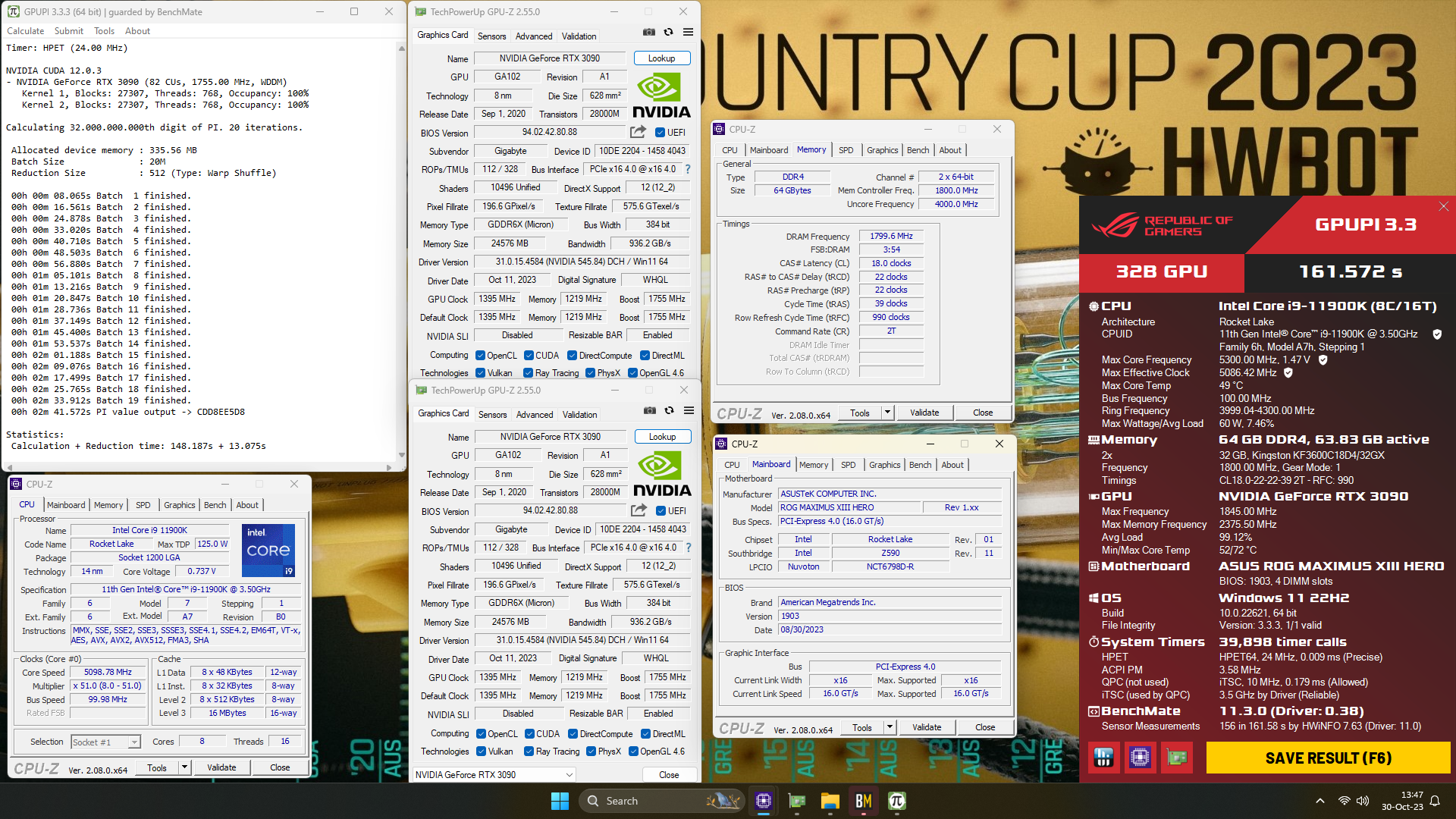Viewport: 1456px width, 819px height.
Task: Click the CPU-Z chip icon in BenchMate
Action: [x=1140, y=757]
